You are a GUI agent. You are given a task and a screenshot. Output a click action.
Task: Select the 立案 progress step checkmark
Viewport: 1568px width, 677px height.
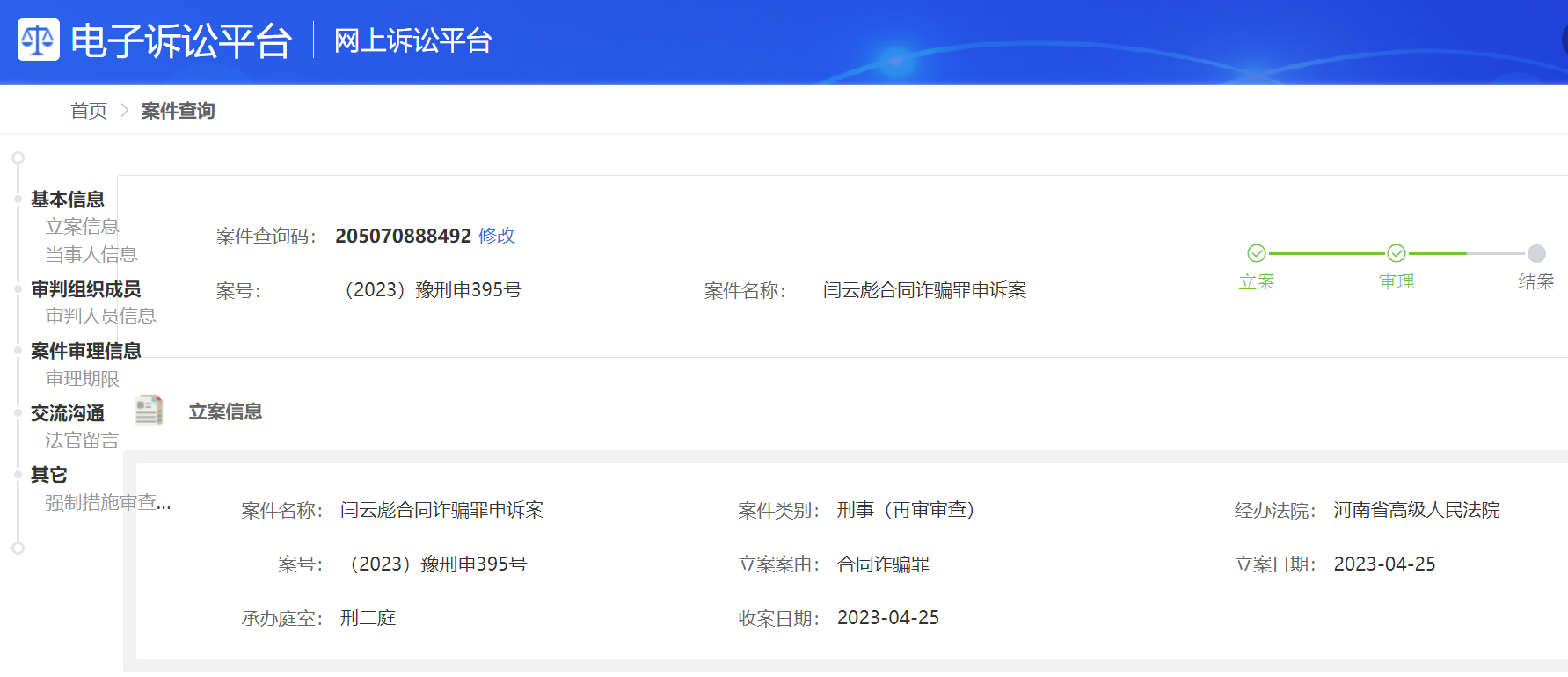coord(1257,253)
